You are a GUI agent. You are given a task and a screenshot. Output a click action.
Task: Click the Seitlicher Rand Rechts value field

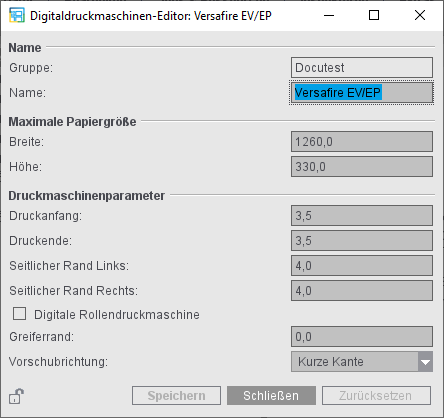(362, 291)
